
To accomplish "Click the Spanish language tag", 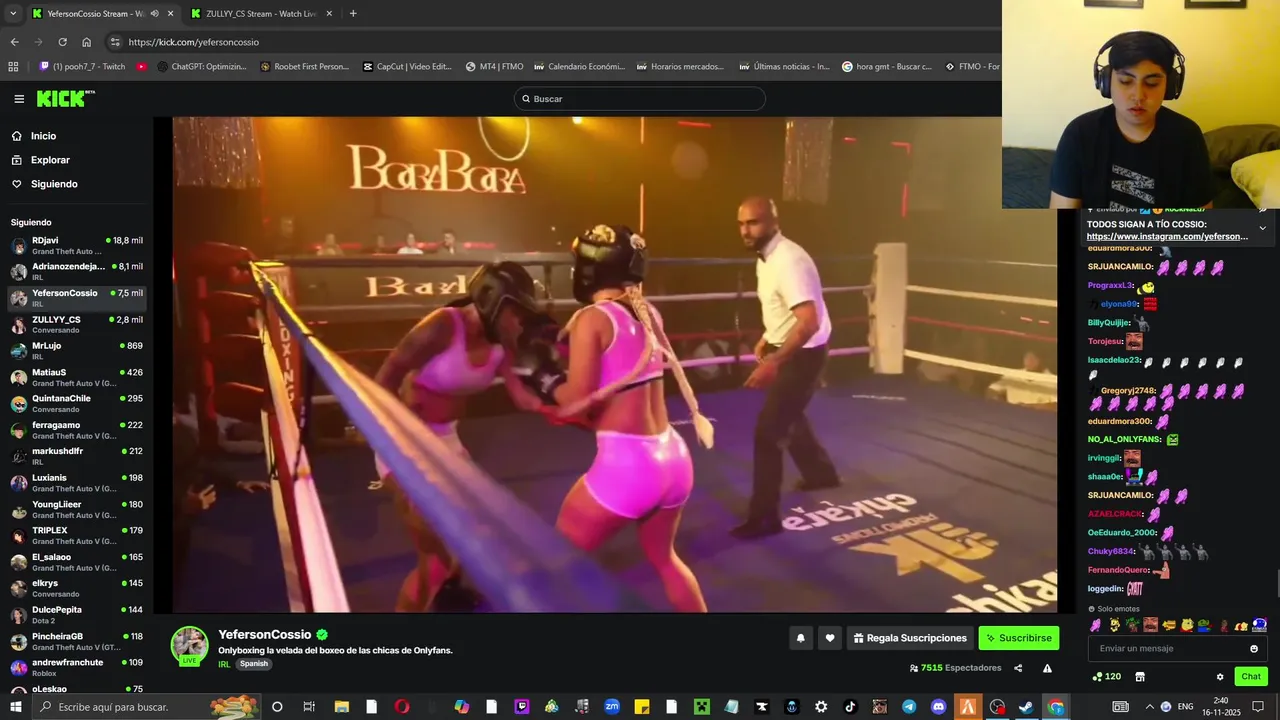I will click(x=254, y=664).
